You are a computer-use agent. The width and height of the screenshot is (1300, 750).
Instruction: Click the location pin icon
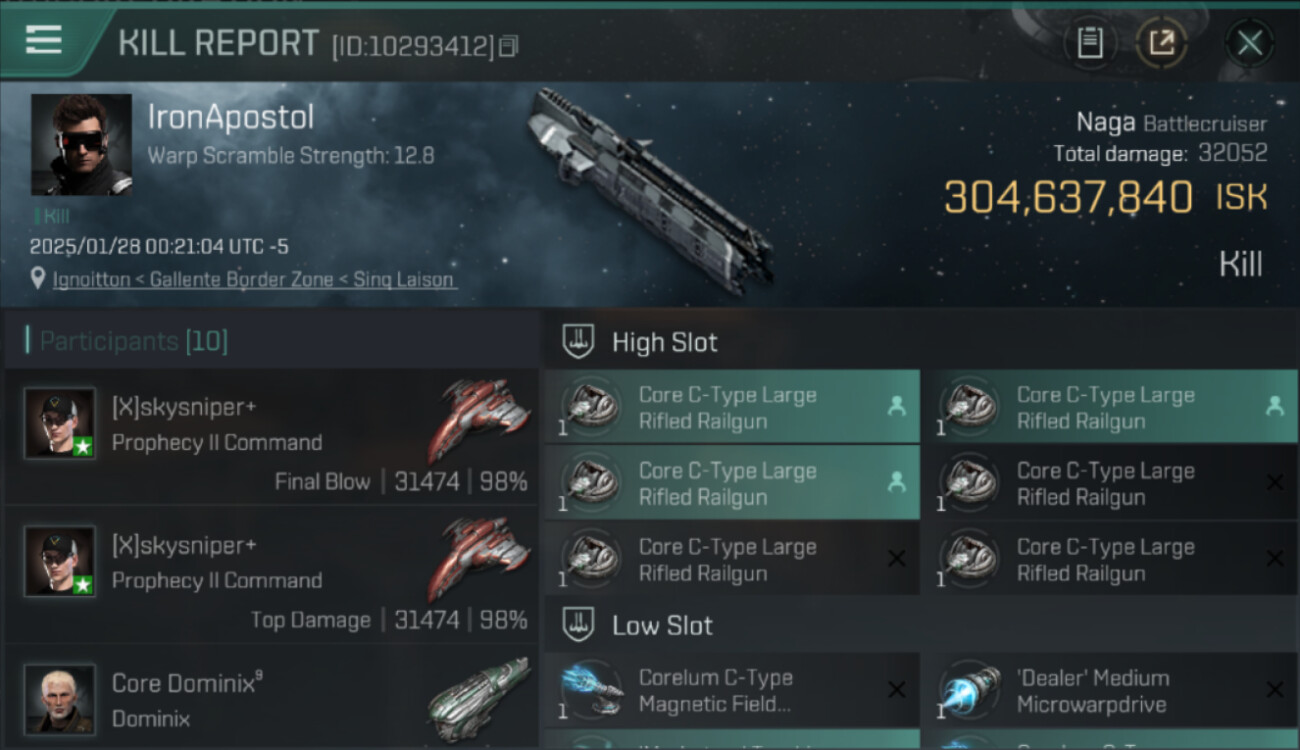point(38,279)
